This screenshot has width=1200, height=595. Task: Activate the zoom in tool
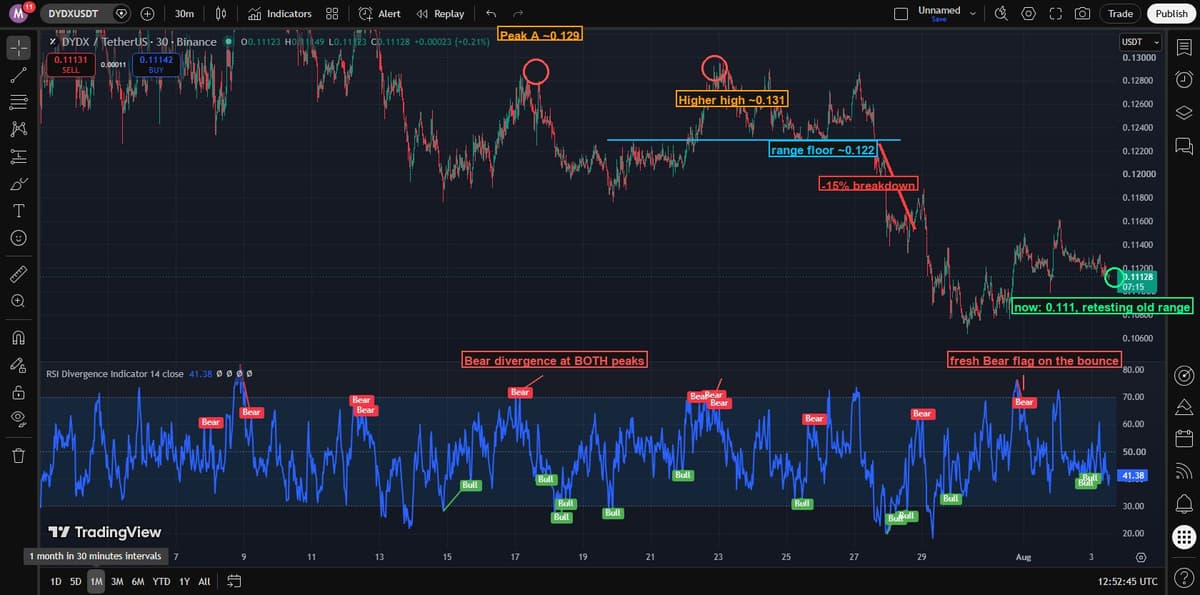pos(18,300)
